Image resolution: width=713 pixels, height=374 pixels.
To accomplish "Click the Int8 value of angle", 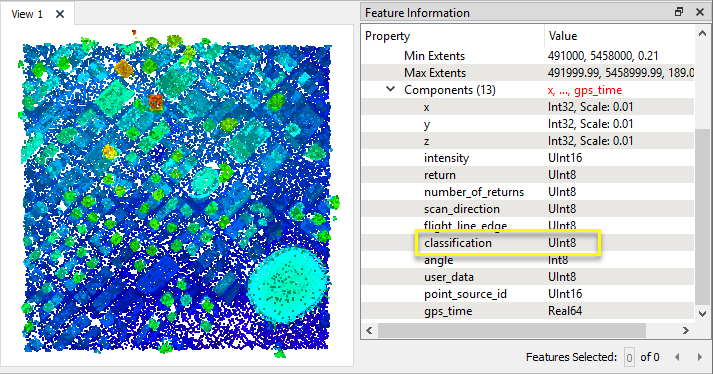I will [558, 260].
